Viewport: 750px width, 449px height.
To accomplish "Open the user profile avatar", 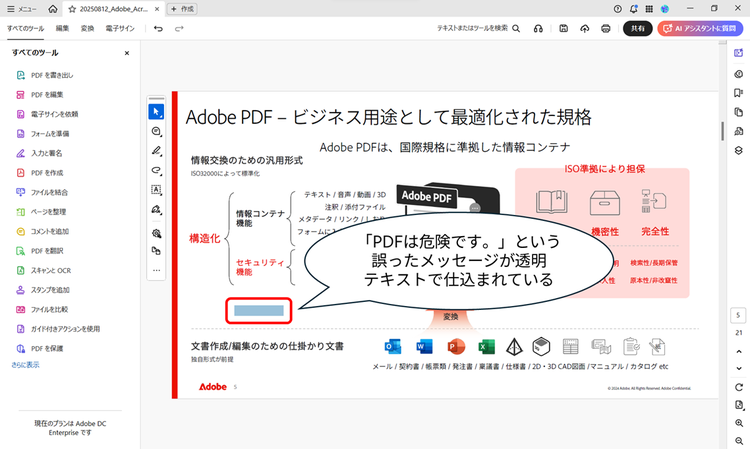I will 665,9.
